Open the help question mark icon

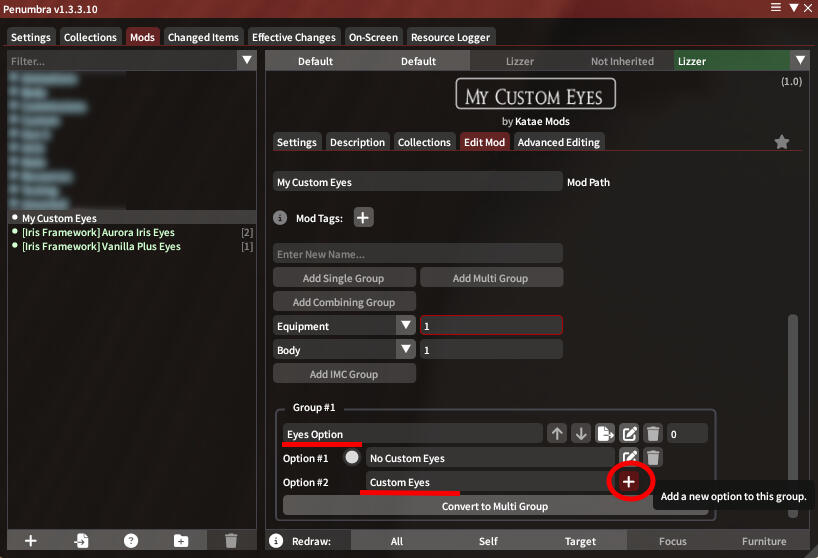click(x=131, y=541)
